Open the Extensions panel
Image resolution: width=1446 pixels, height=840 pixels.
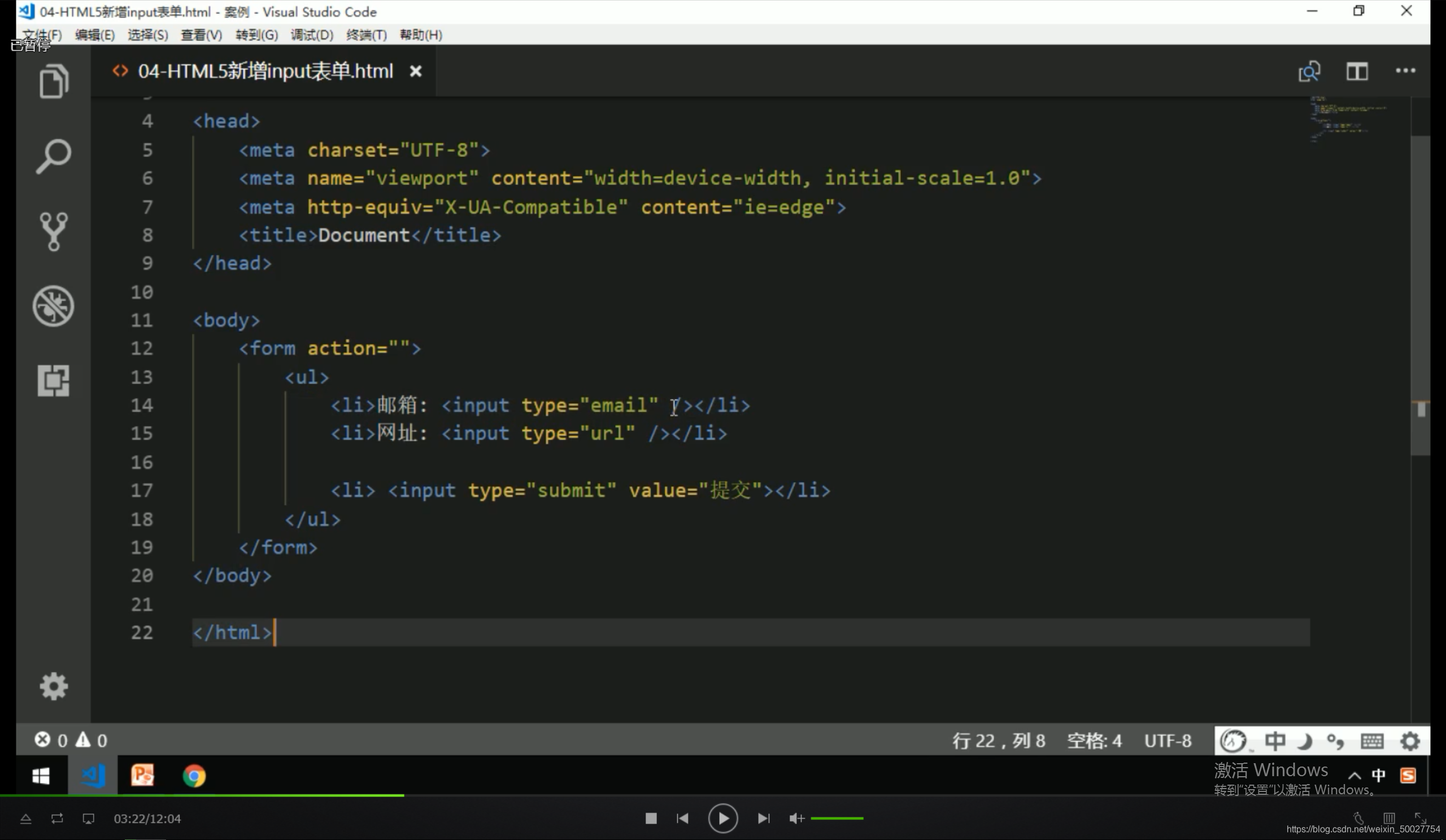click(x=53, y=380)
